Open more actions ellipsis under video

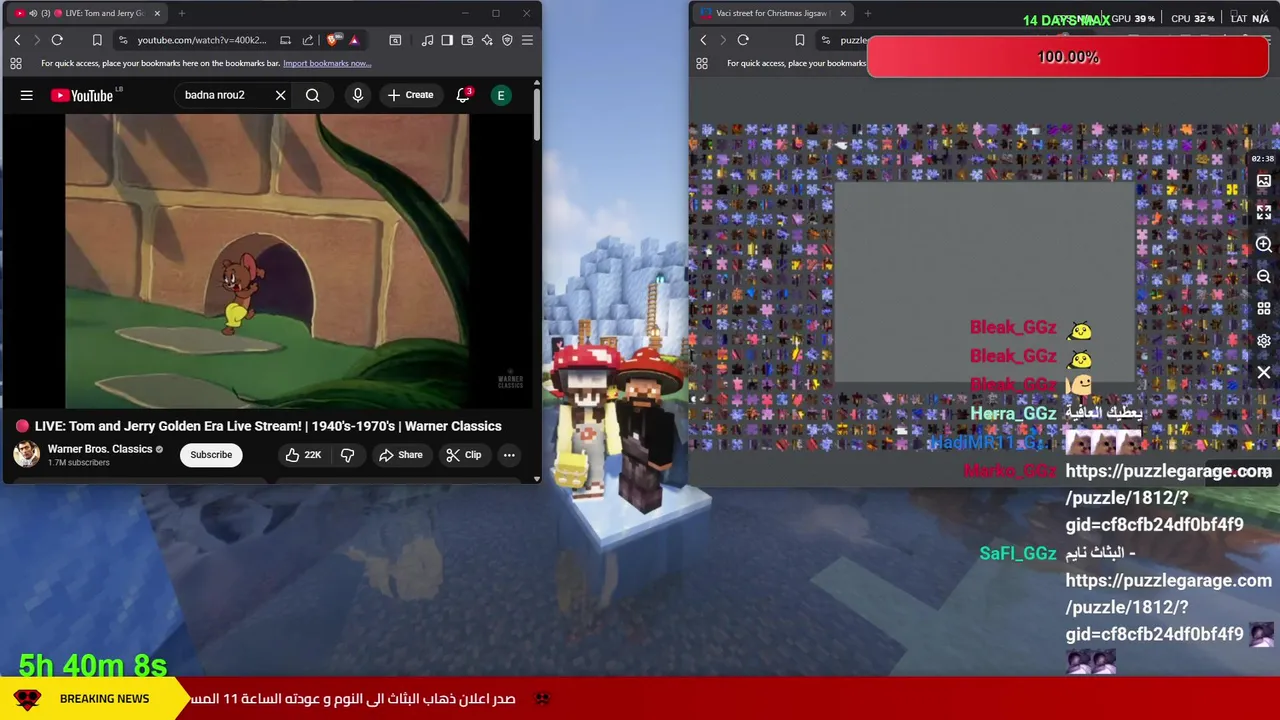pos(509,455)
